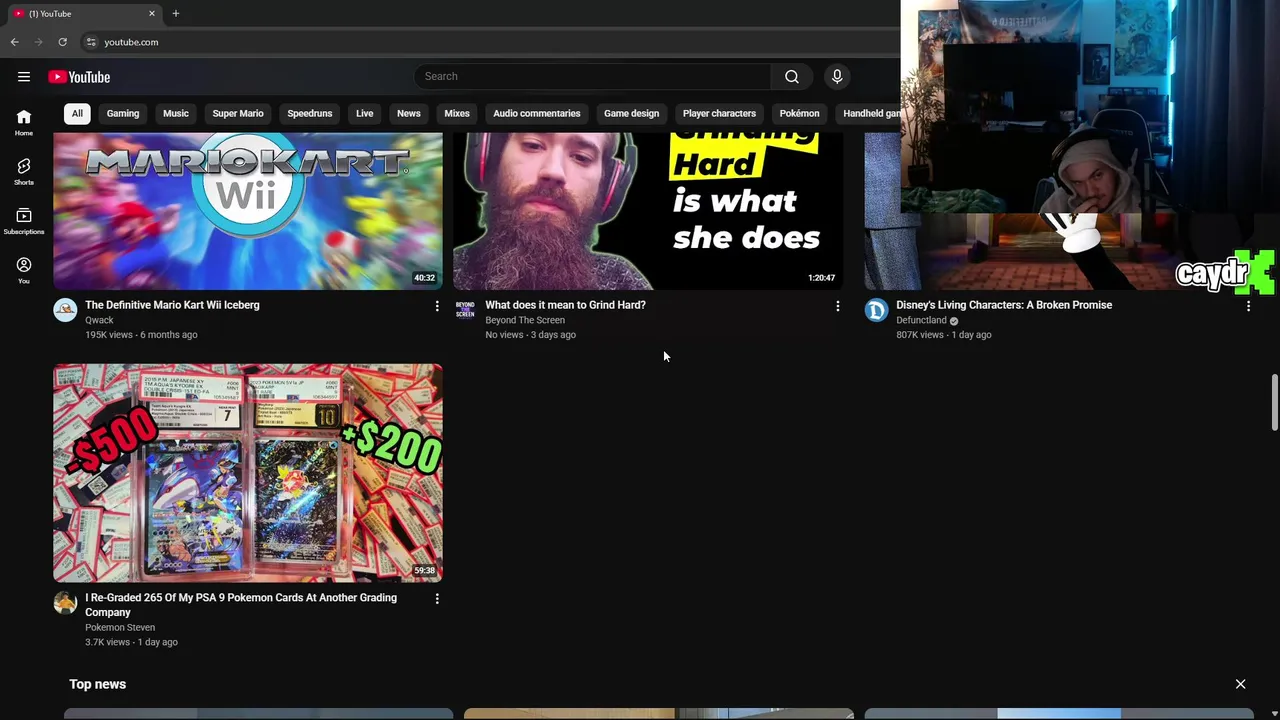Open the Grind Hard video thumbnail
The height and width of the screenshot is (720, 1280).
(648, 211)
